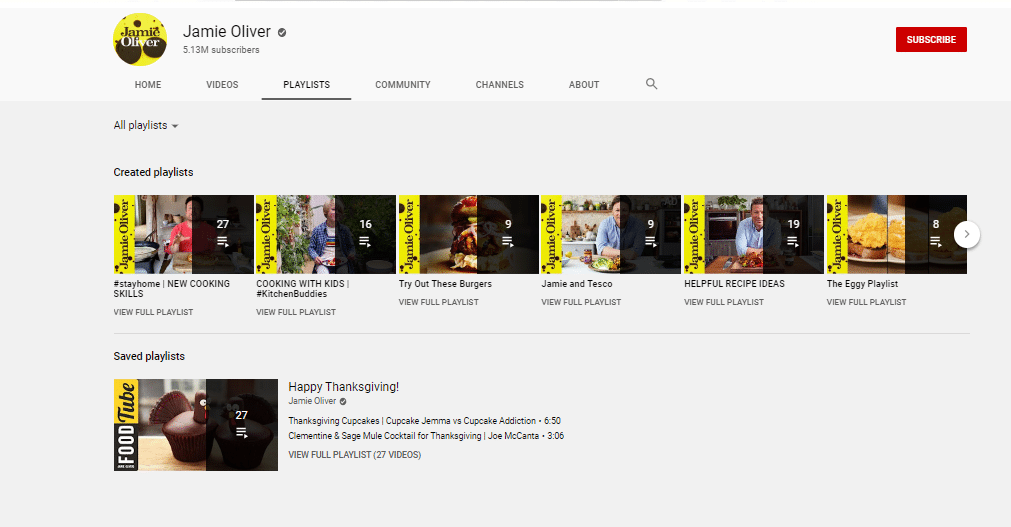The image size is (1011, 527).
Task: Open the 'Happy Thanksgiving!' playlist title
Action: click(x=344, y=387)
